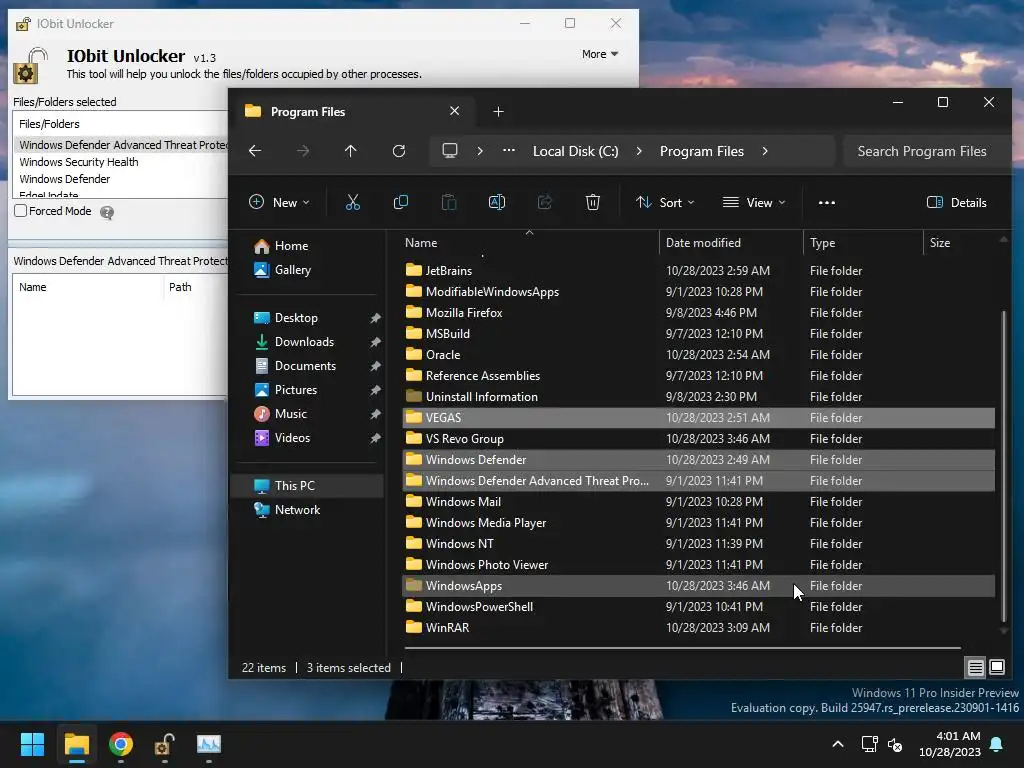Click Program Files in the breadcrumb
This screenshot has height=768, width=1024.
(701, 151)
